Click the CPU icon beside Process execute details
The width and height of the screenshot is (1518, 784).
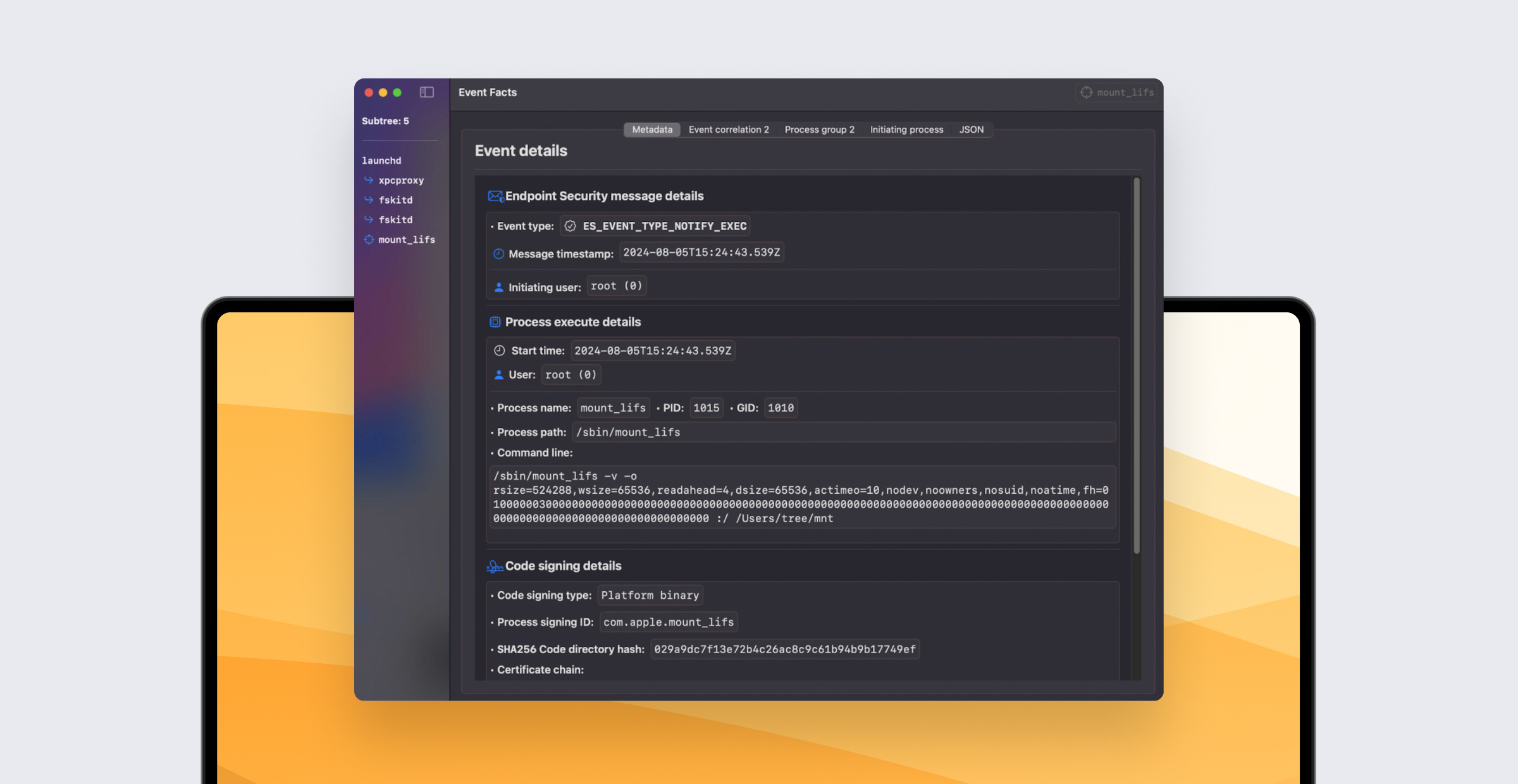pos(495,322)
